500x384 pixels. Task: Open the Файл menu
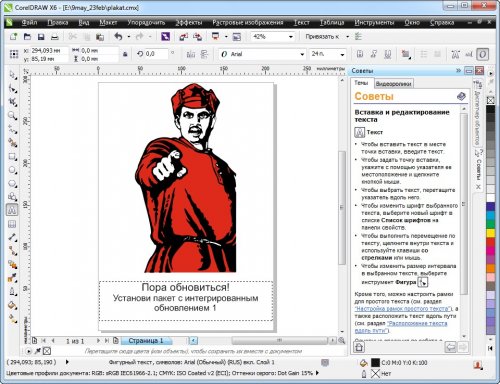29,22
